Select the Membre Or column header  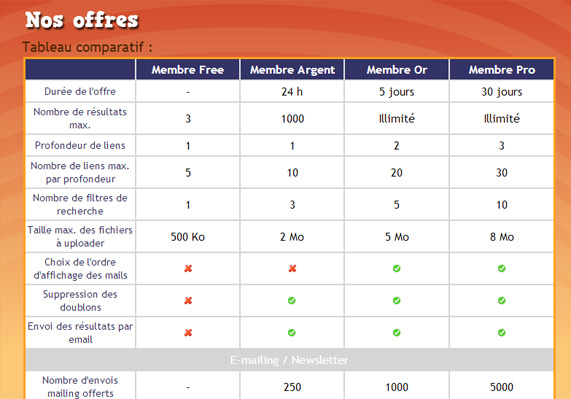pos(397,70)
